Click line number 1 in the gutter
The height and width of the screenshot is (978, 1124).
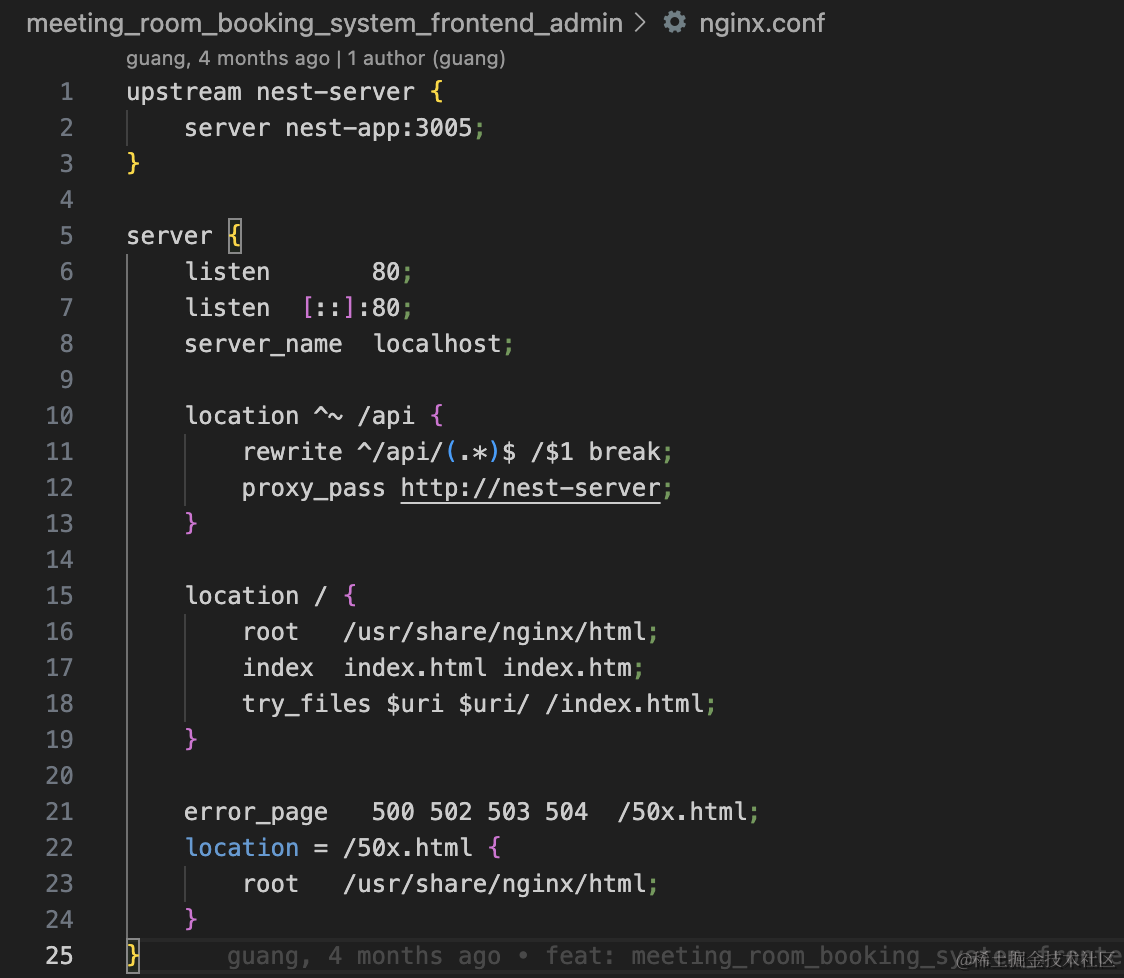pyautogui.click(x=66, y=92)
